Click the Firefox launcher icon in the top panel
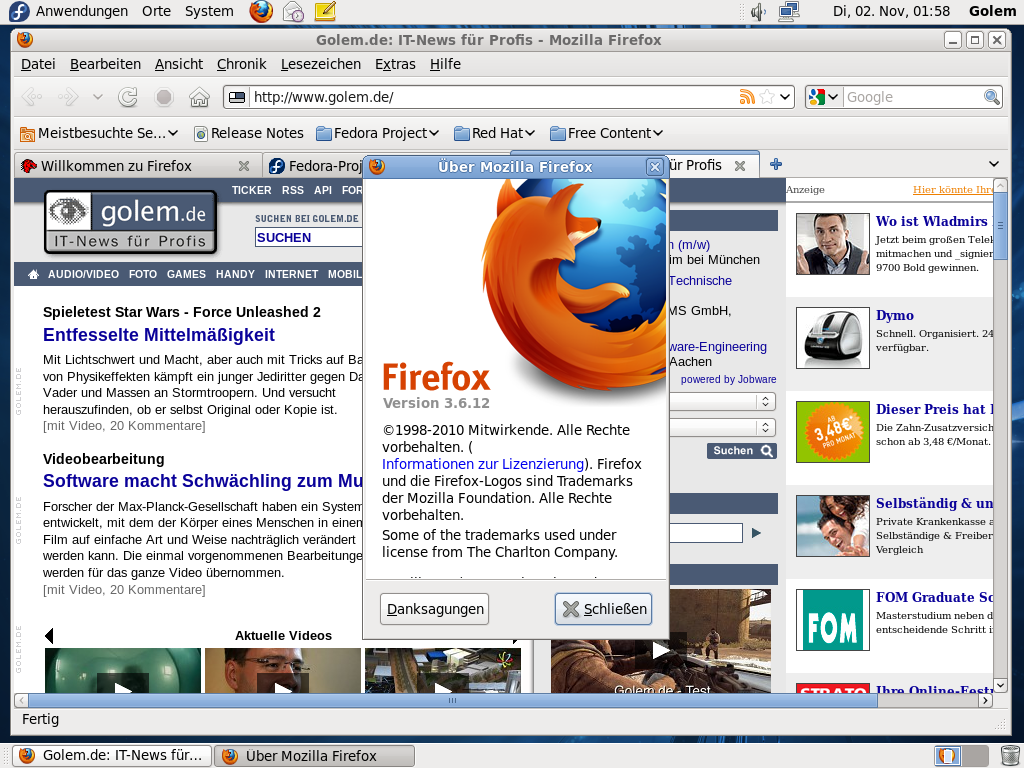The height and width of the screenshot is (768, 1024). click(260, 11)
